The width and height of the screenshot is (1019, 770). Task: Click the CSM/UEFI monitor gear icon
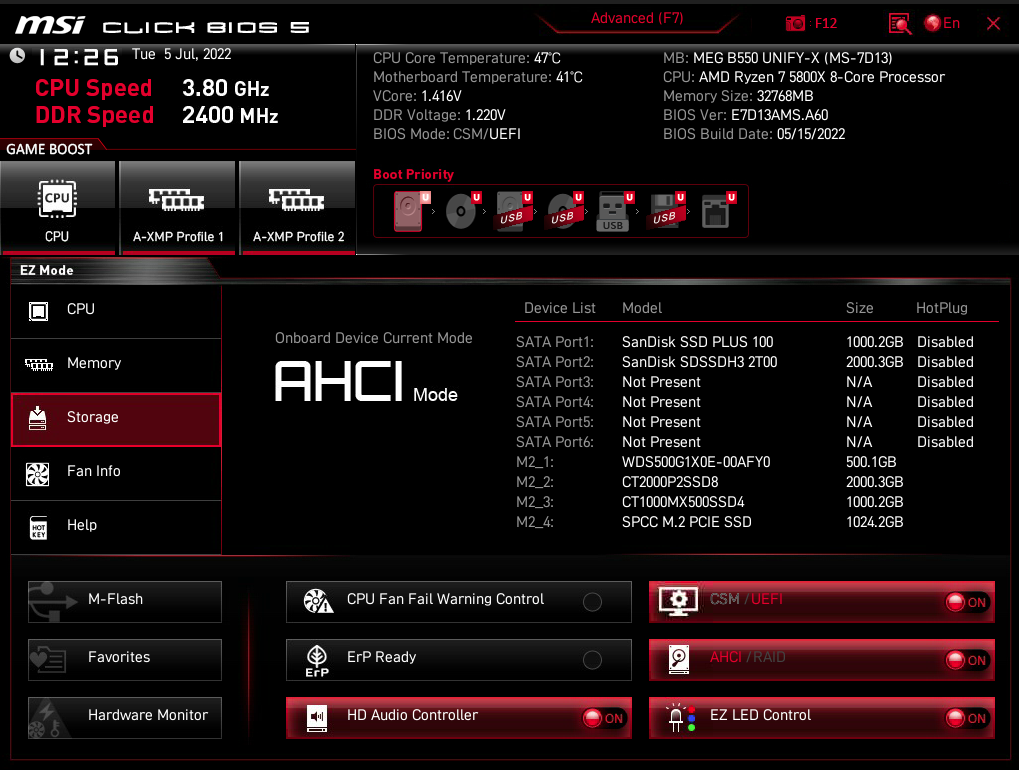[678, 600]
